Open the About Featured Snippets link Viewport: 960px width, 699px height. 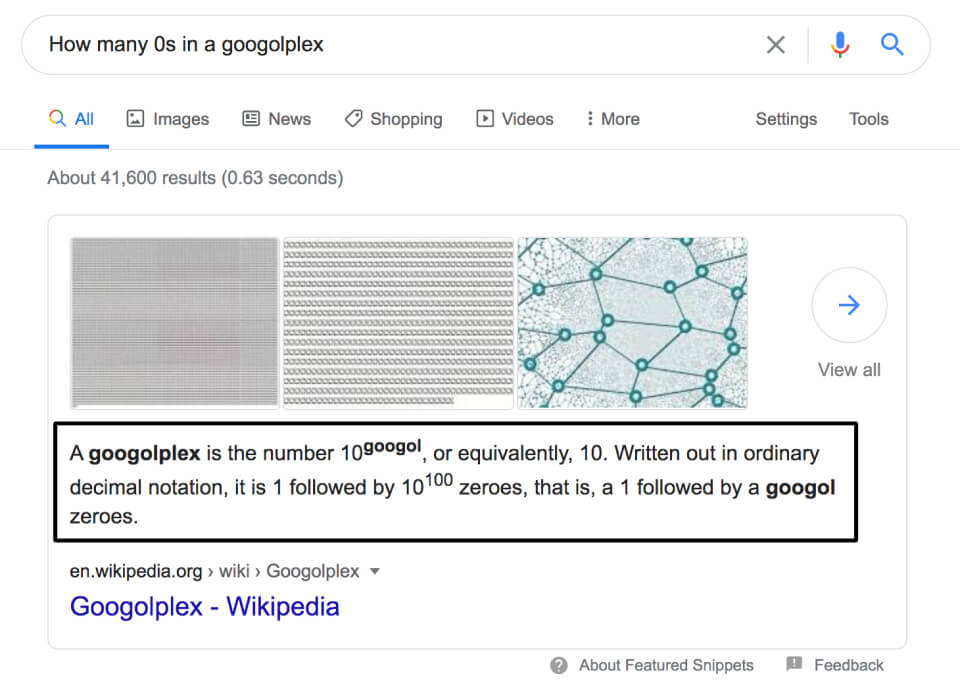666,665
